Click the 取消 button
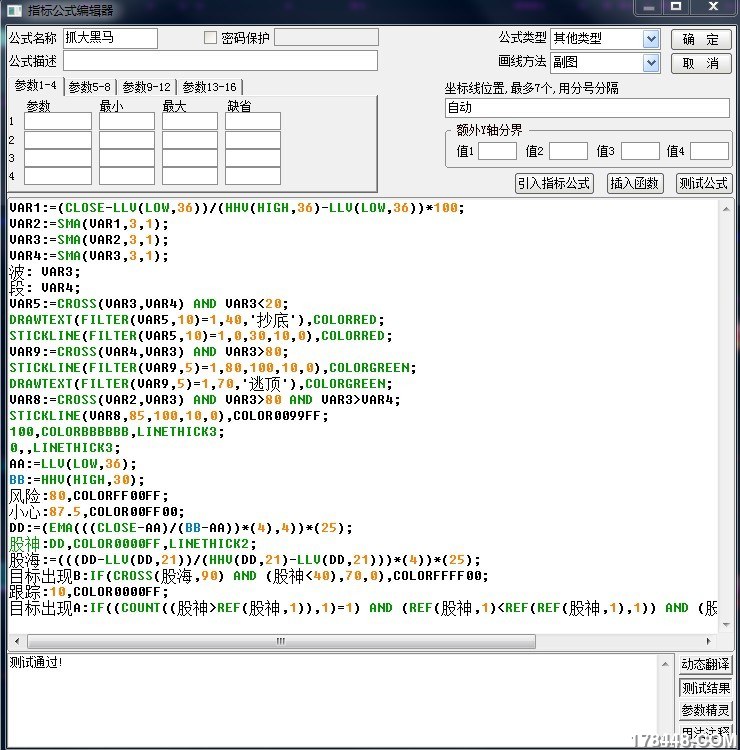 click(x=701, y=63)
